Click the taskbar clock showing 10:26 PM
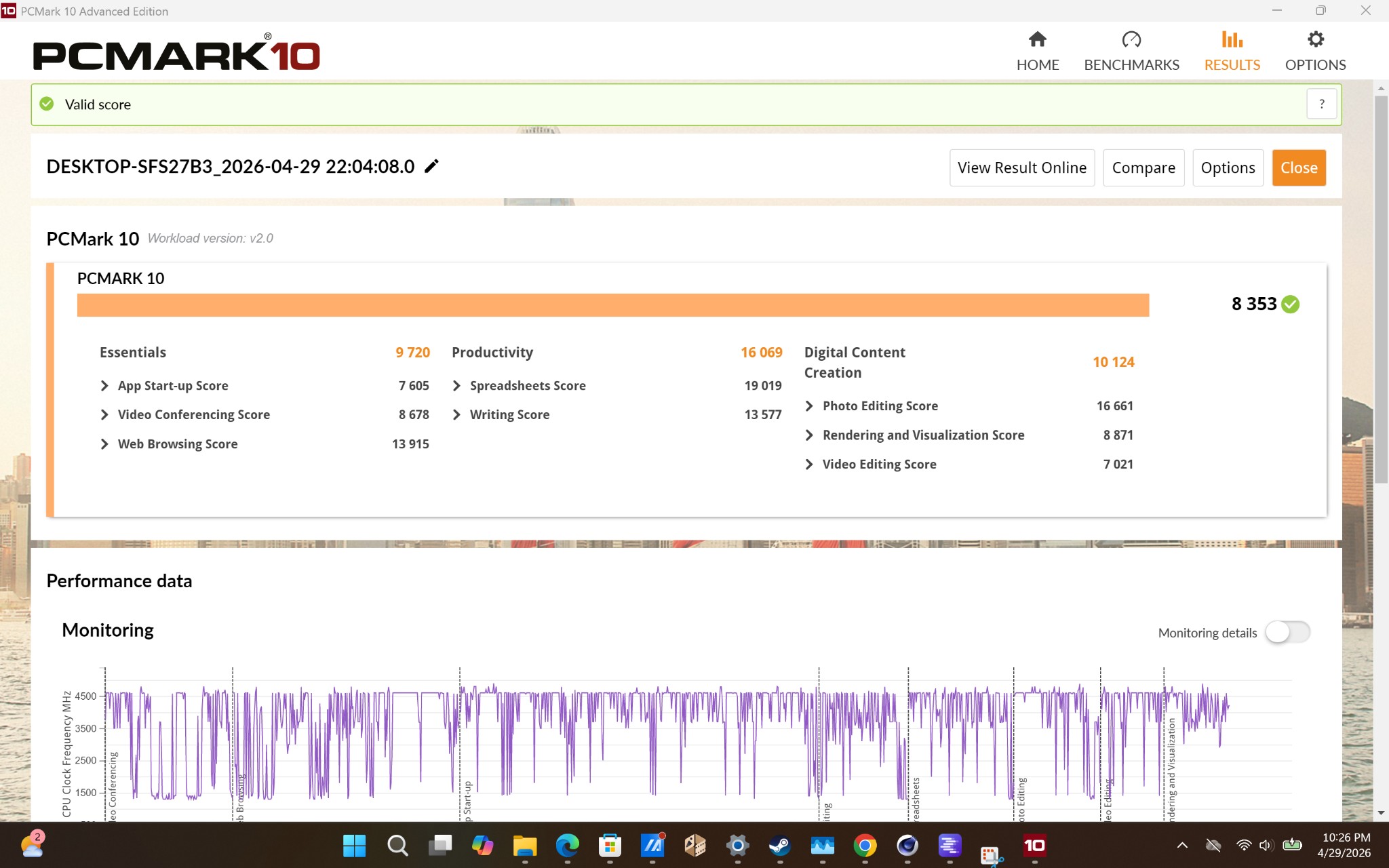Viewport: 1389px width, 868px height. 1346,845
